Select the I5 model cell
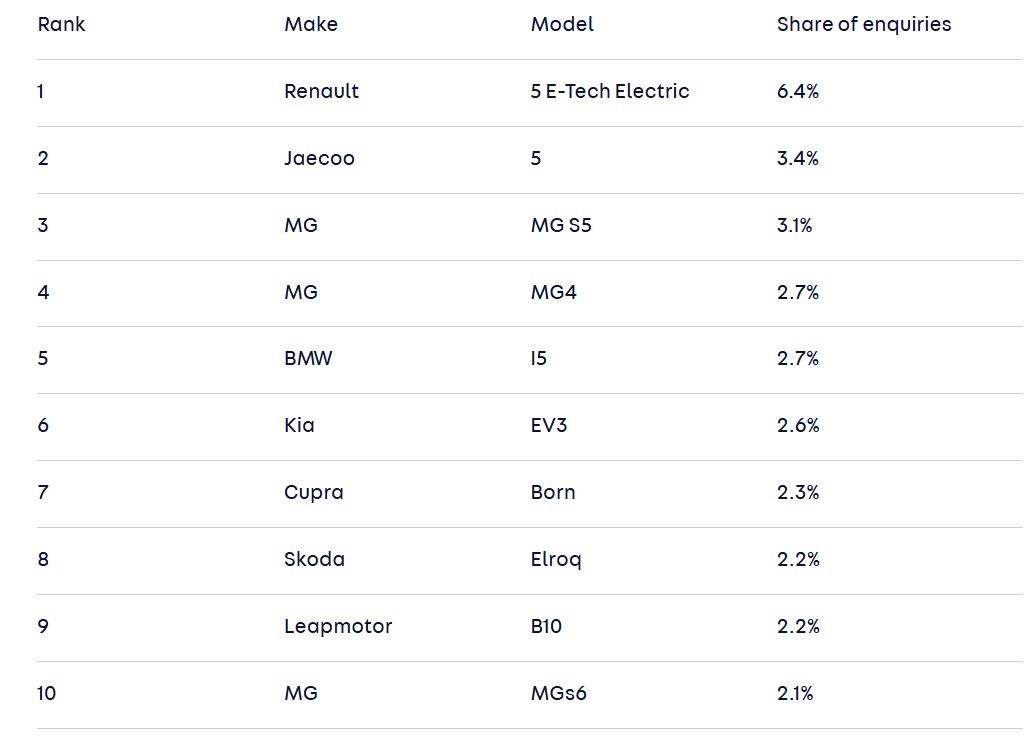The height and width of the screenshot is (744, 1036). coord(539,358)
